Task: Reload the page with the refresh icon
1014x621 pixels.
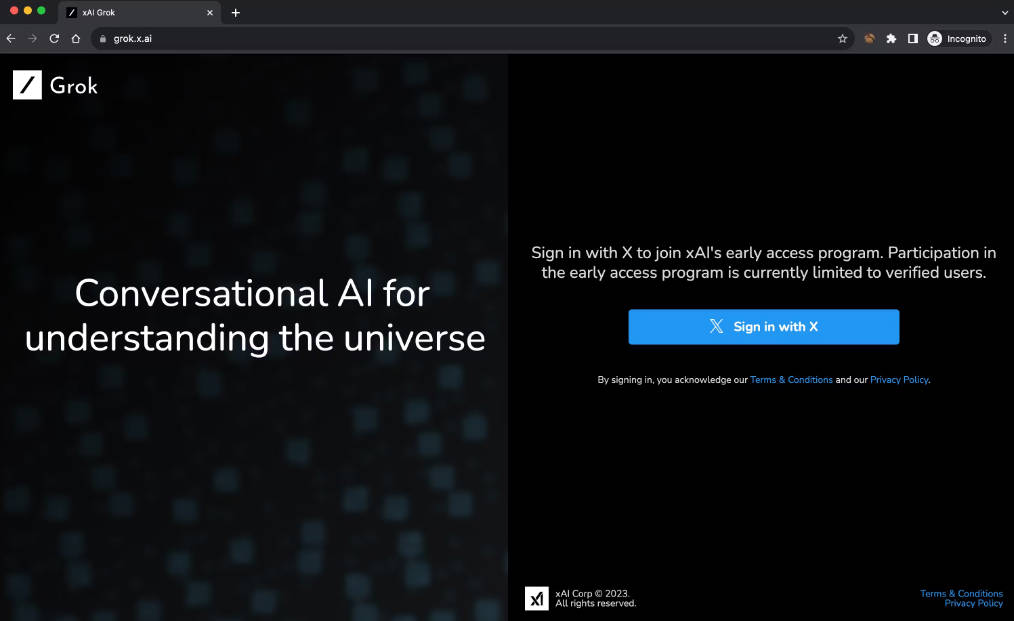Action: pos(53,38)
